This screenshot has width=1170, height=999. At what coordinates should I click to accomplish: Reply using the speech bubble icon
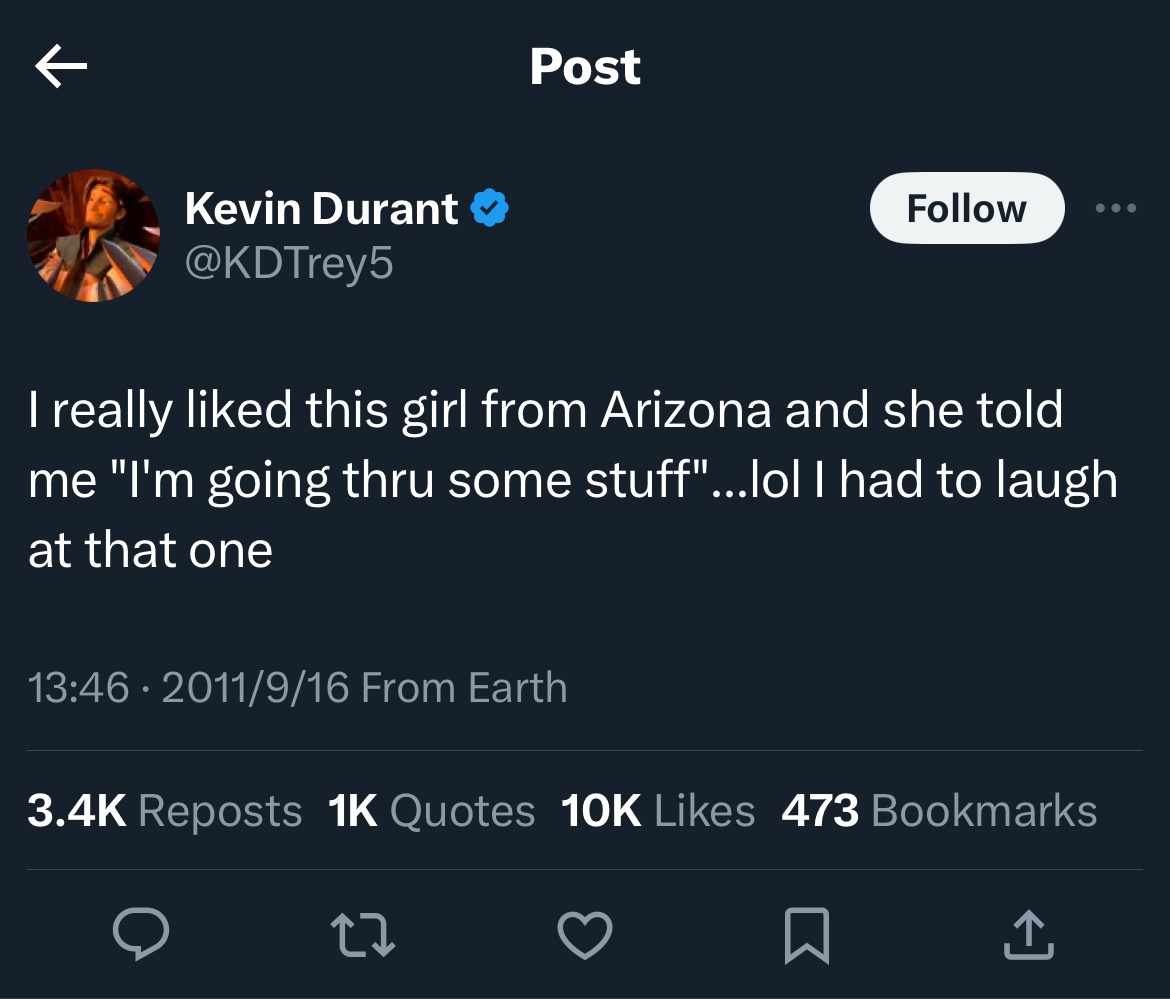[141, 933]
